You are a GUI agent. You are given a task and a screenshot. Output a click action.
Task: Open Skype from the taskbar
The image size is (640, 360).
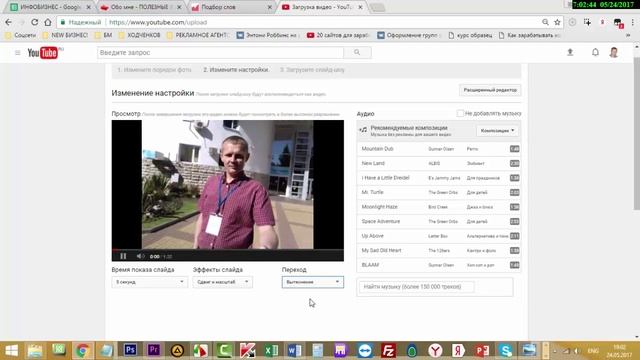[505, 350]
